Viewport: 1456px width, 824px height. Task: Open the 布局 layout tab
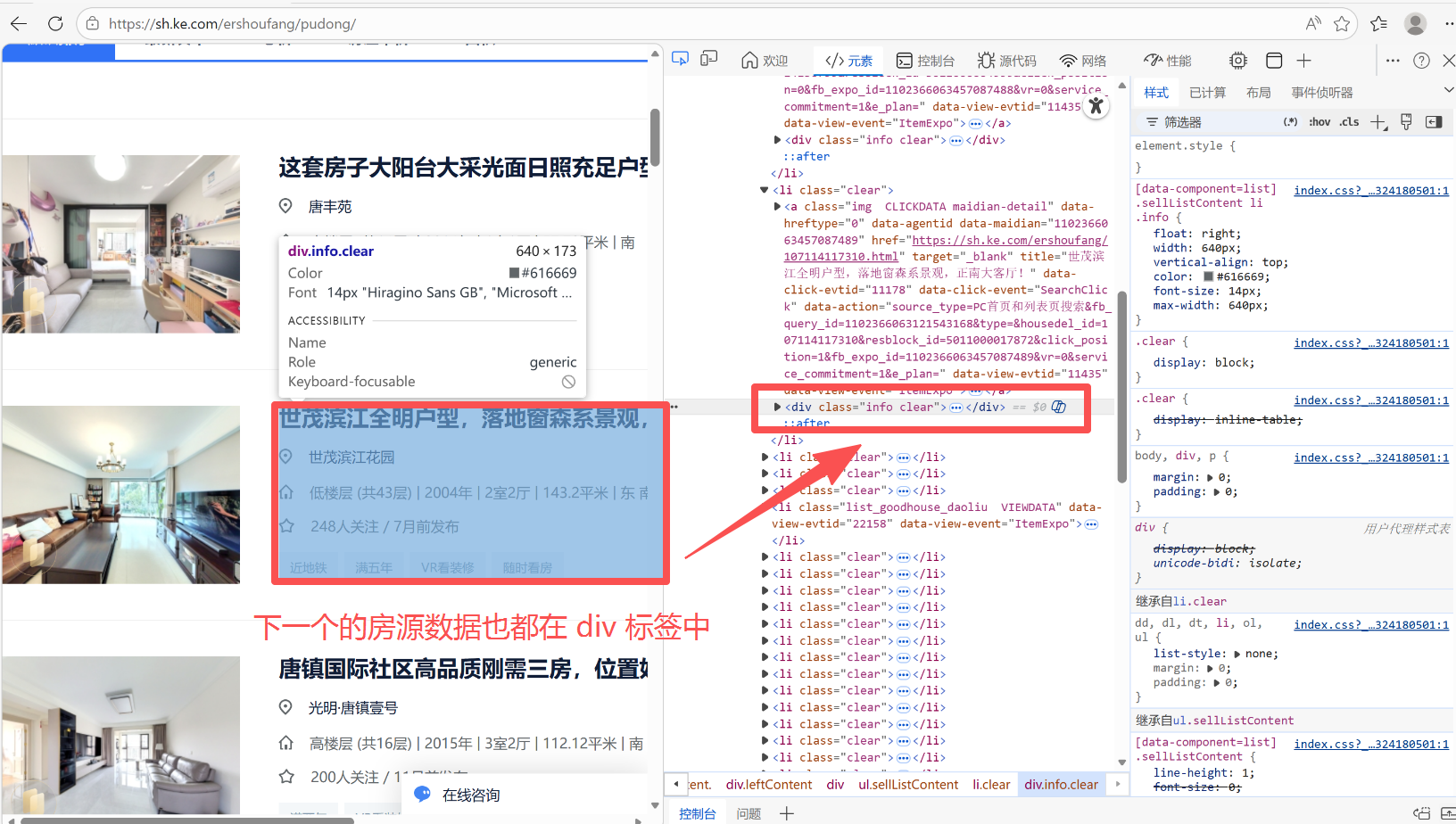tap(1259, 93)
